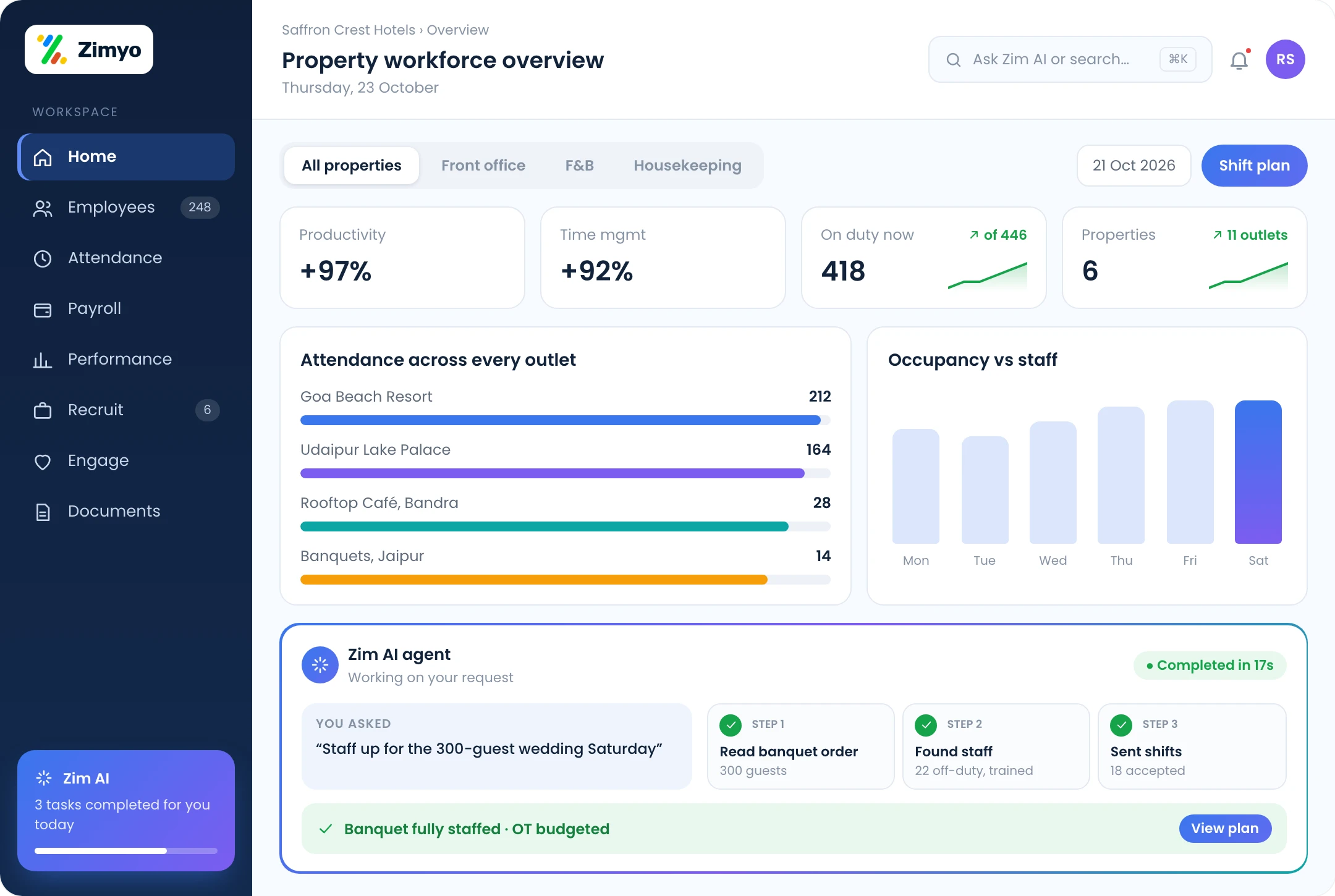Image resolution: width=1335 pixels, height=896 pixels.
Task: Click the Overview breadcrumb
Action: (457, 30)
